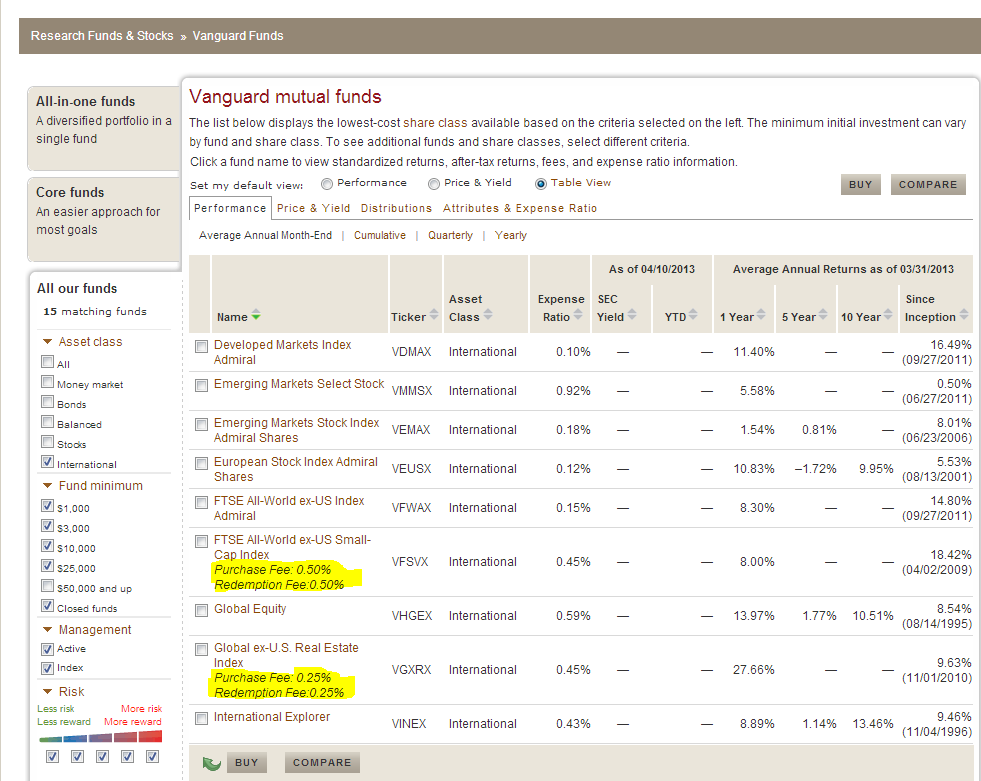This screenshot has width=981, height=781.
Task: Select the Performance default view radio
Action: (x=327, y=184)
